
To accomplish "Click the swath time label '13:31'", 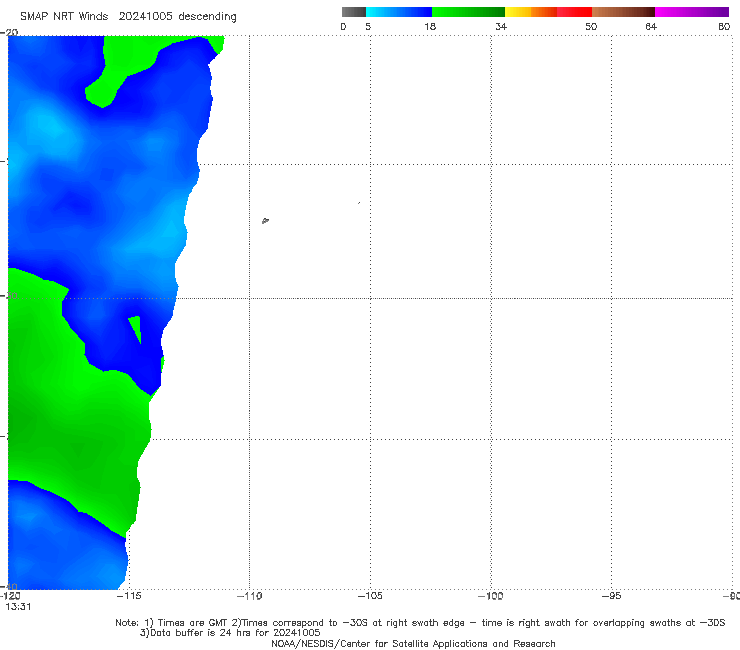I will 18,607.
